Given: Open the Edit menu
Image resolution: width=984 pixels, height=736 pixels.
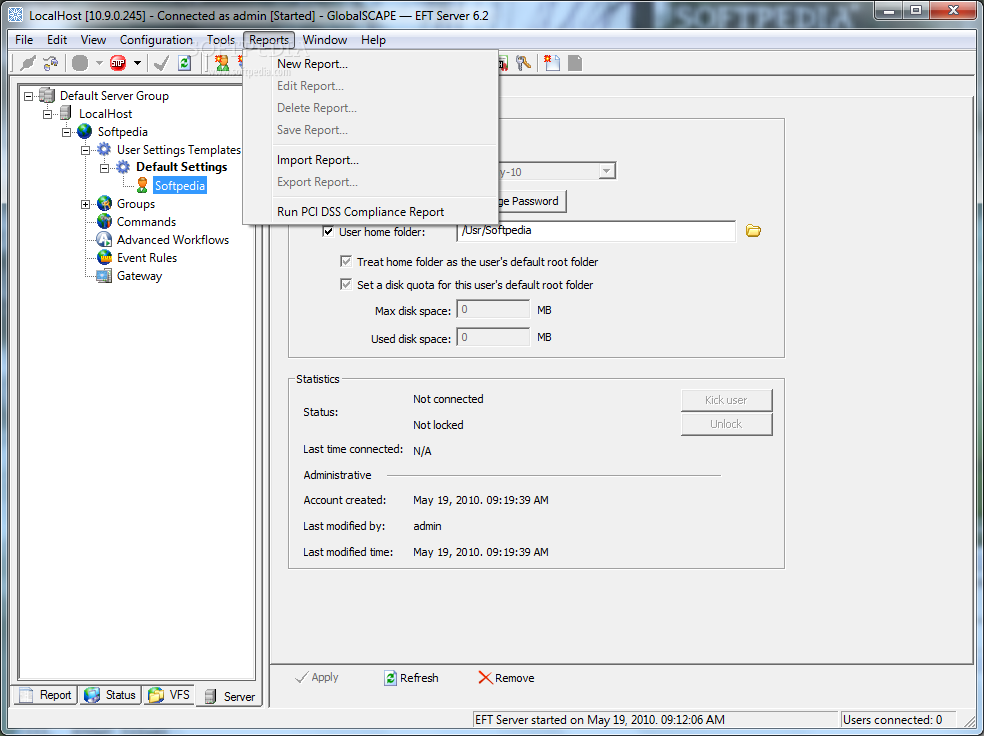Looking at the screenshot, I should (57, 40).
